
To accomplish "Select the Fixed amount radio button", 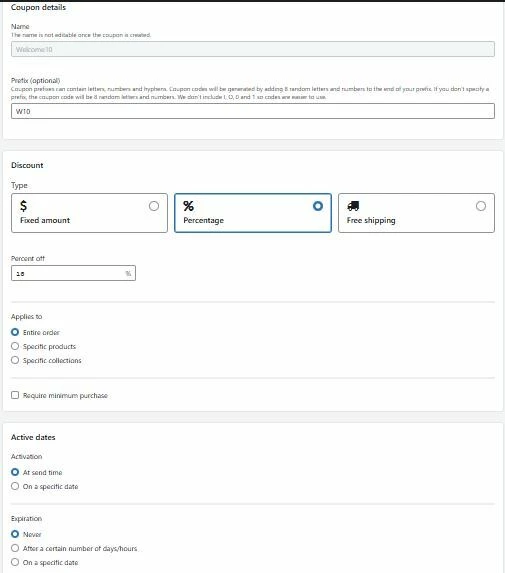I will point(154,206).
